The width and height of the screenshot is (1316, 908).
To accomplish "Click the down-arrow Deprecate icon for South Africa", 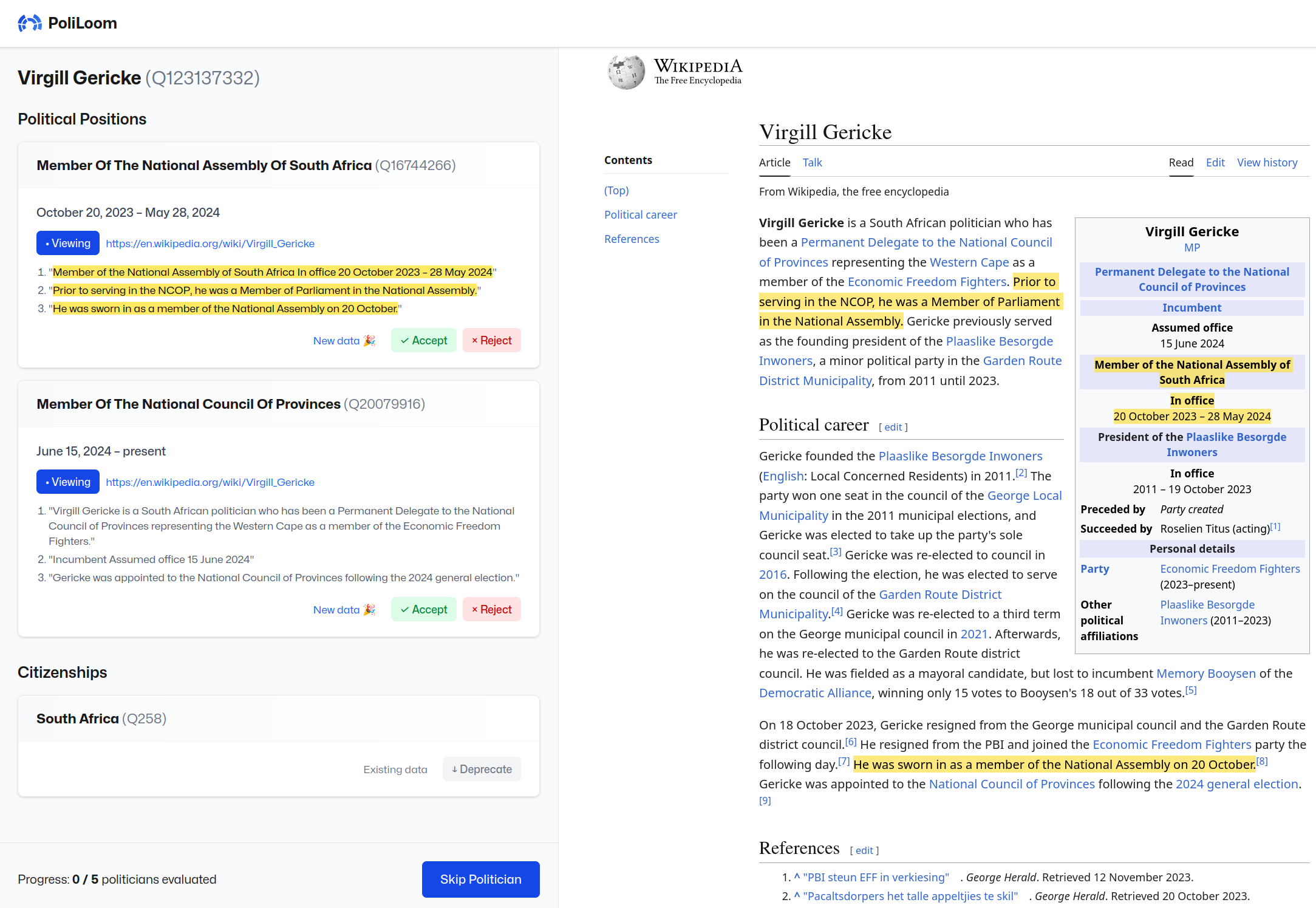I will 454,769.
